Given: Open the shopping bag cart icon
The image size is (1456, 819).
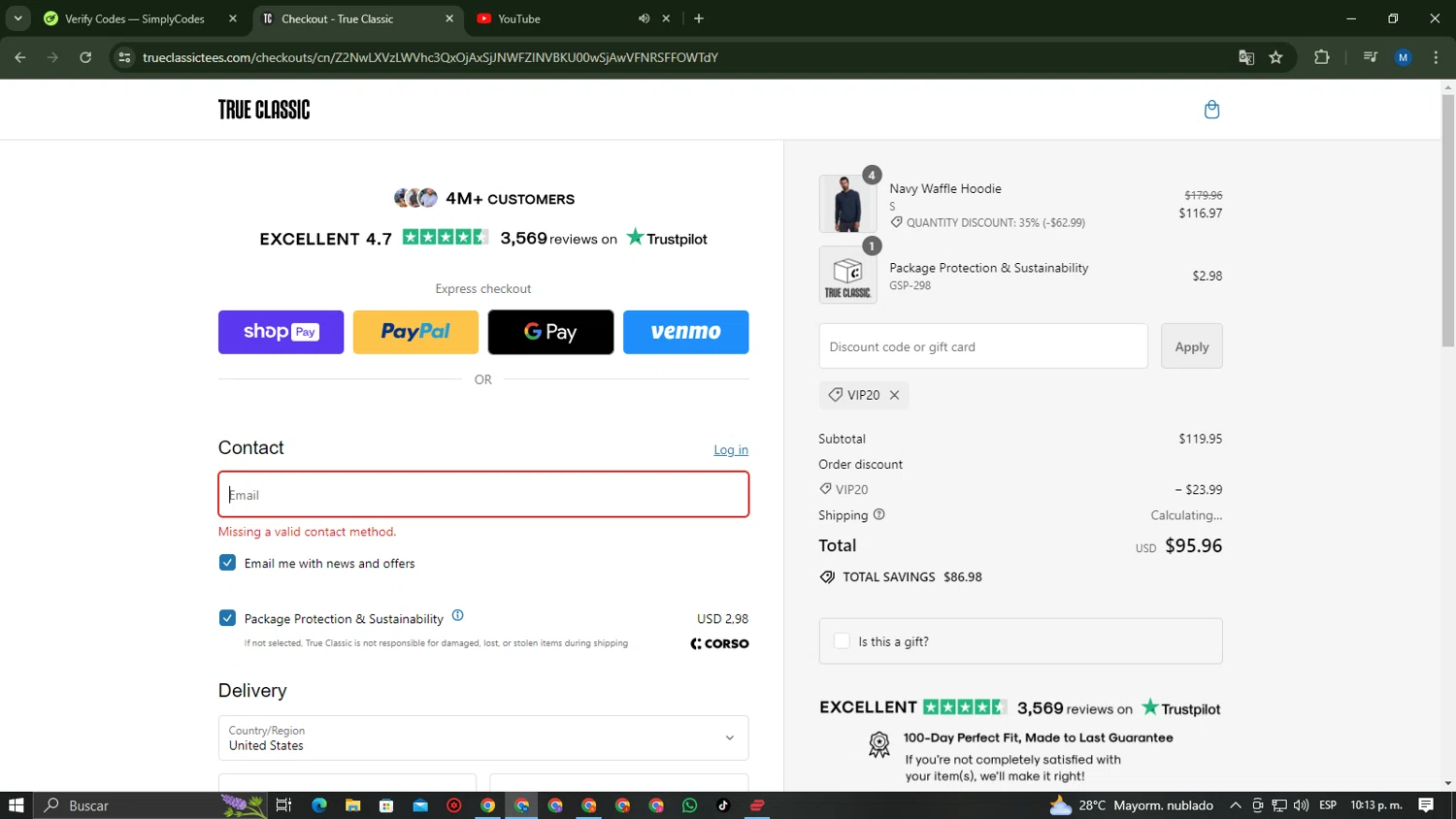Looking at the screenshot, I should coord(1211,110).
